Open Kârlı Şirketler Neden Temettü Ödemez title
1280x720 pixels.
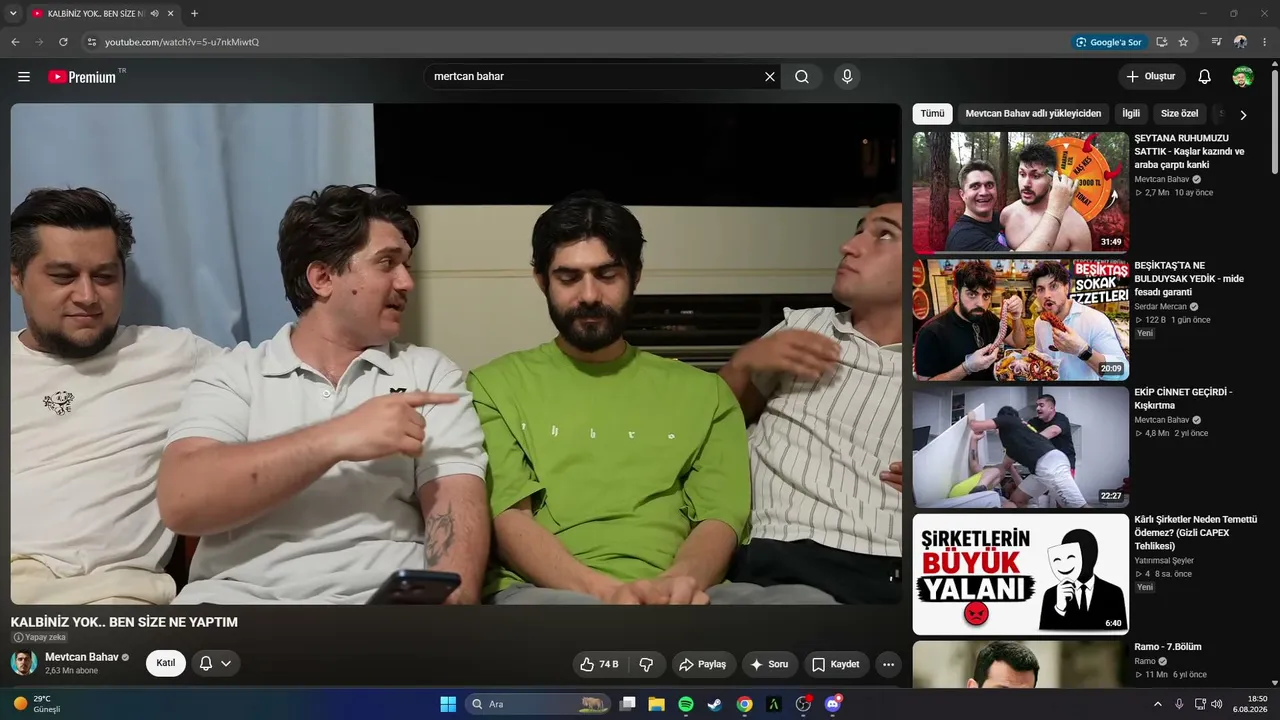(x=1195, y=533)
